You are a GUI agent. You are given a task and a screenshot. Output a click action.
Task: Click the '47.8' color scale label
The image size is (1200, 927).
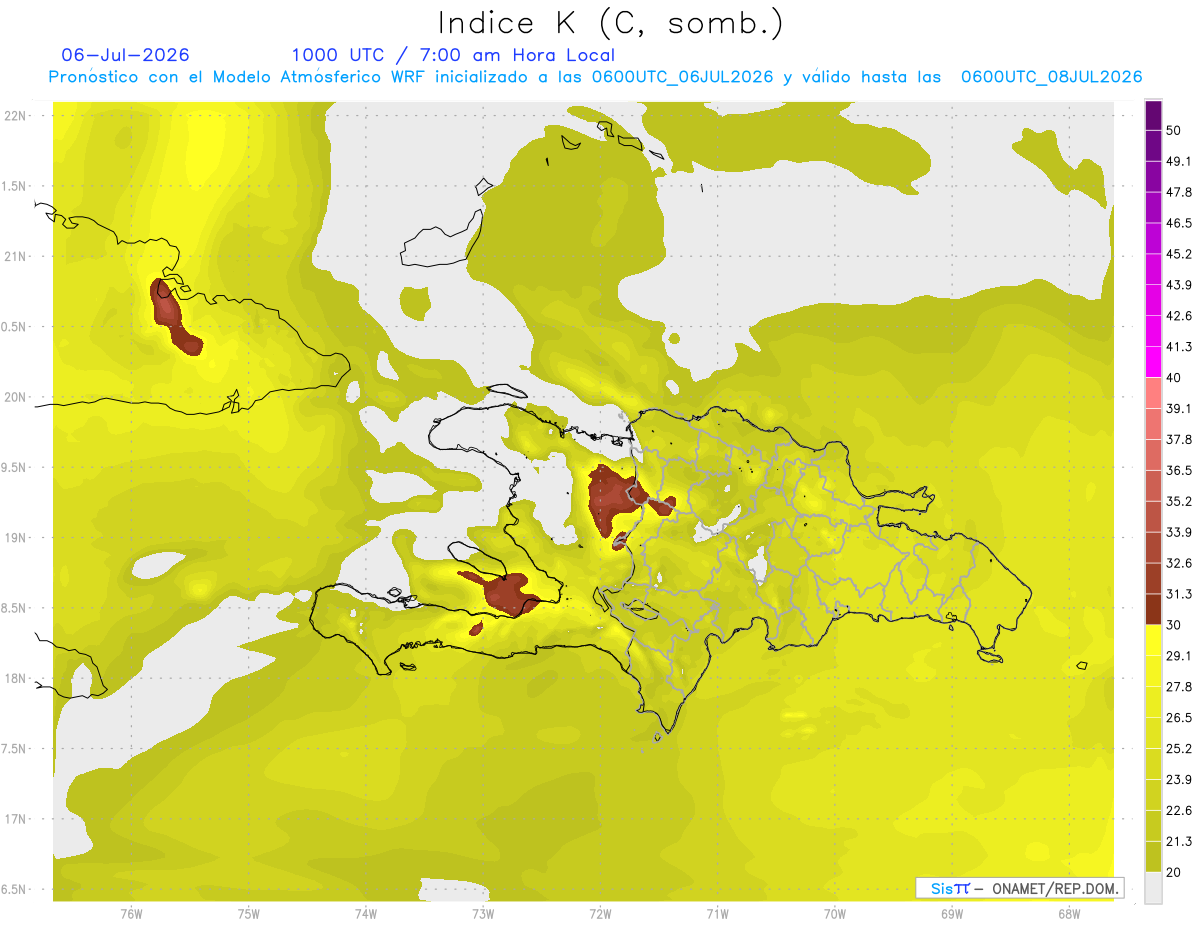click(1180, 193)
